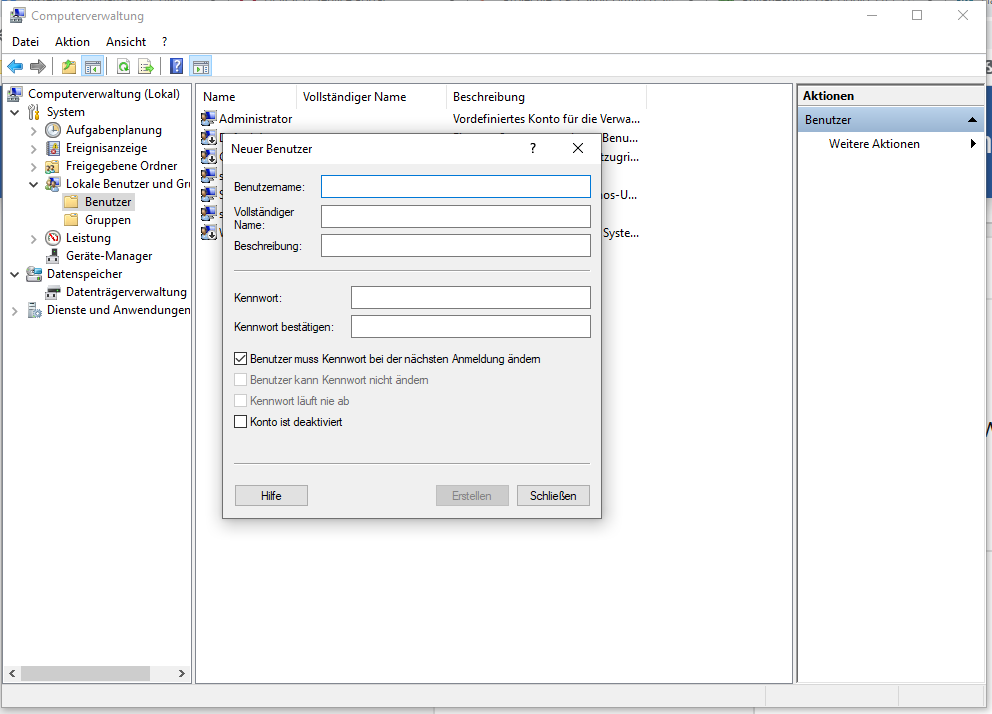The image size is (992, 714).
Task: Expand the Freigegebene Ordner node
Action: pos(34,167)
